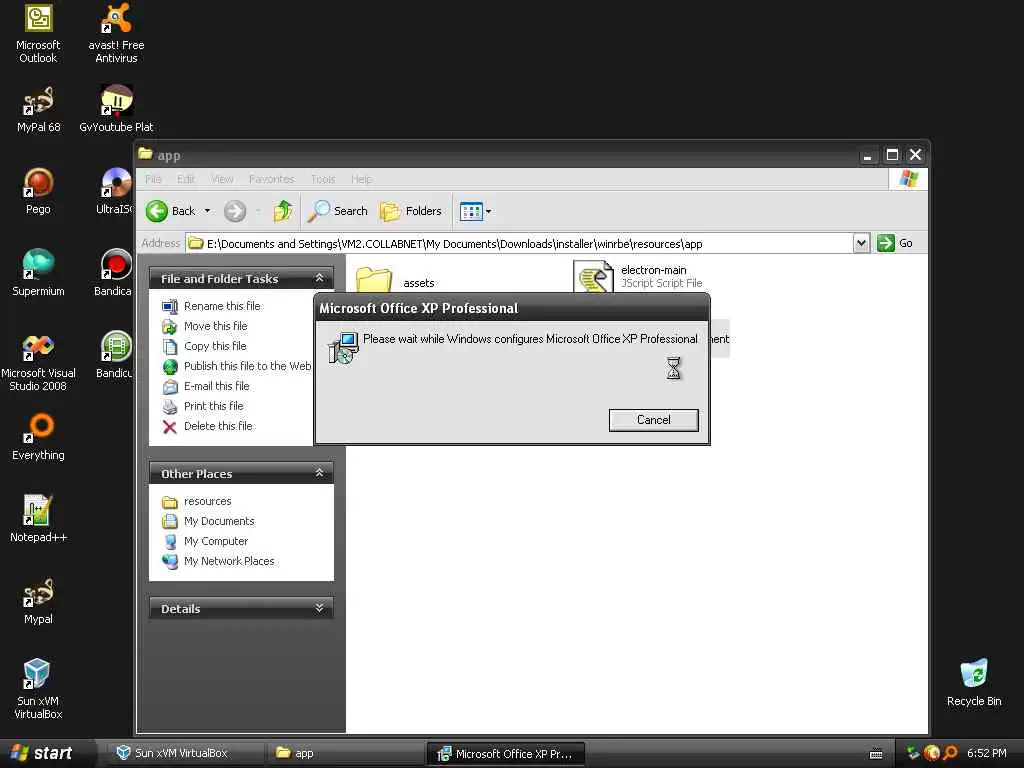1024x768 pixels.
Task: Launch Sun xVM VirtualBox desktop shortcut
Action: tap(38, 689)
